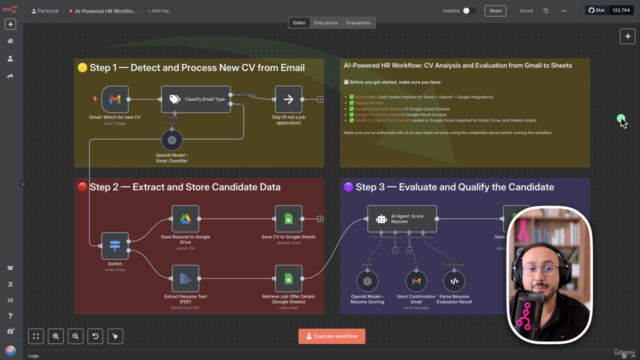Screen dimensions: 640x360
Task: Open the Gmail Watch for new CV trigger node
Action: tap(115, 99)
